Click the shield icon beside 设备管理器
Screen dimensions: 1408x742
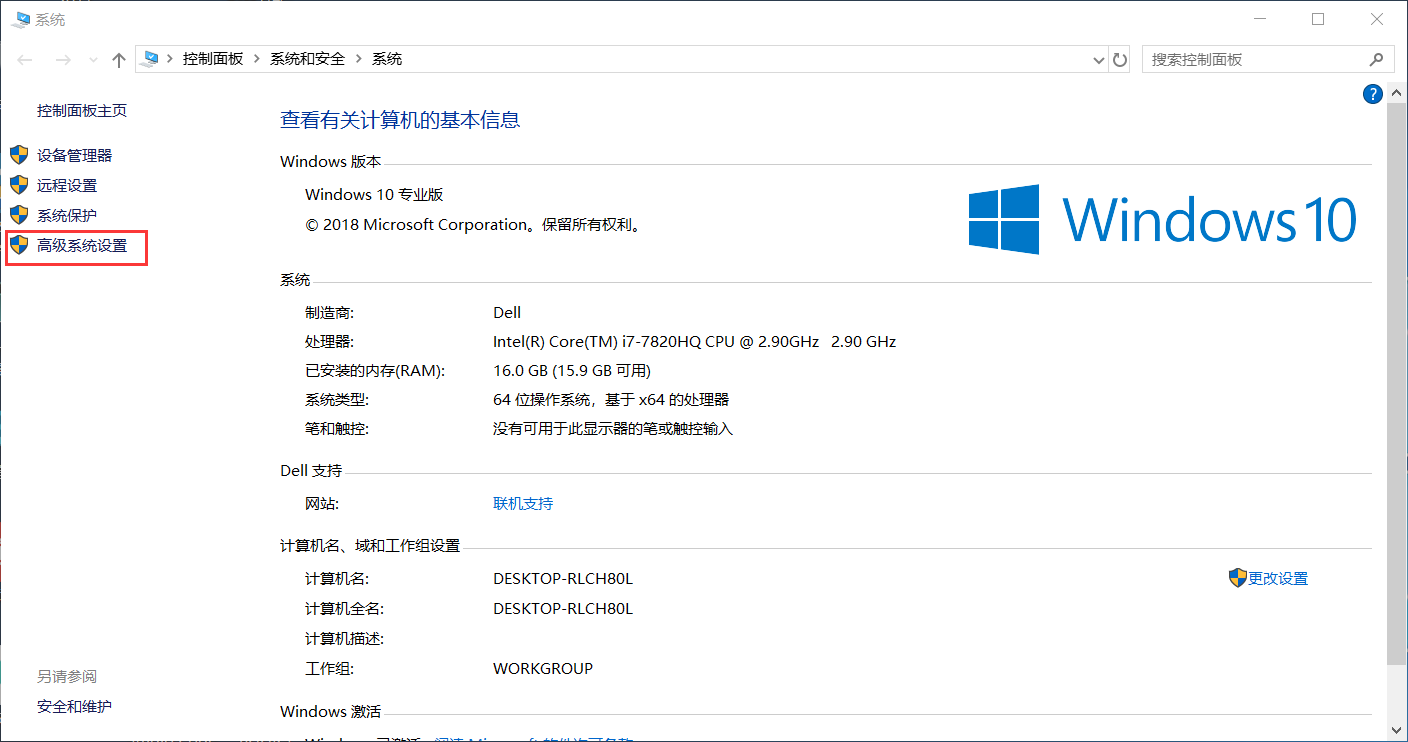click(x=19, y=155)
